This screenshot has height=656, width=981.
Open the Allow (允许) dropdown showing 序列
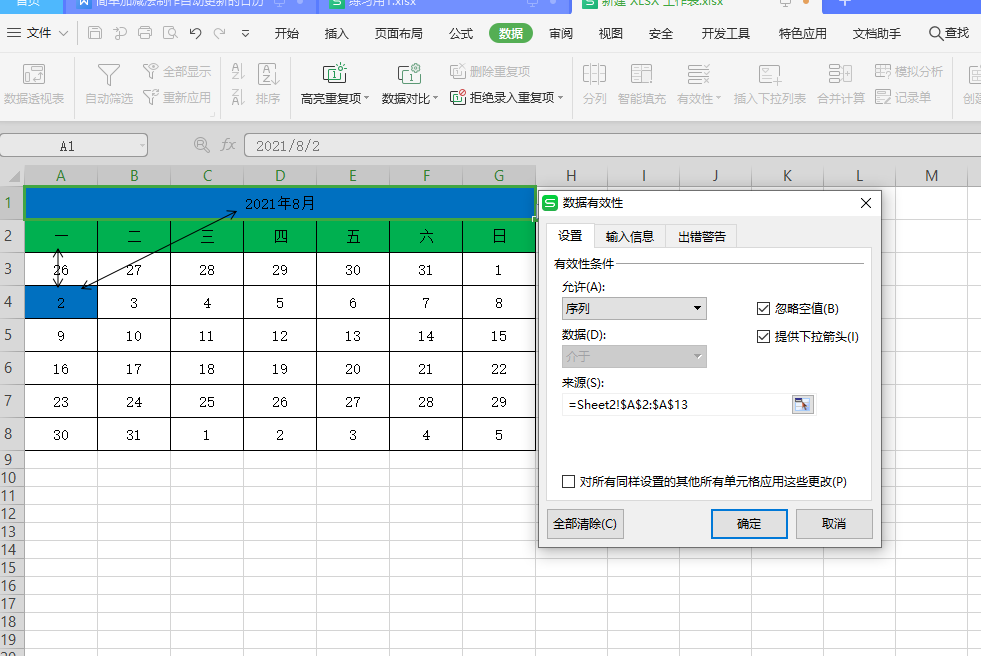[634, 308]
